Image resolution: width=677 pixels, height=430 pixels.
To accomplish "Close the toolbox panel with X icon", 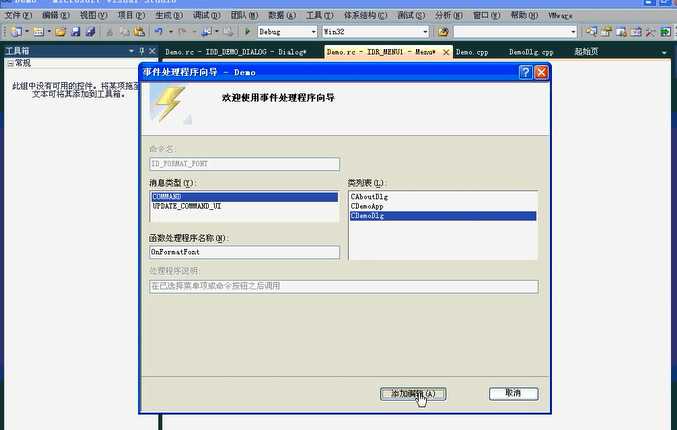I will pyautogui.click(x=152, y=51).
